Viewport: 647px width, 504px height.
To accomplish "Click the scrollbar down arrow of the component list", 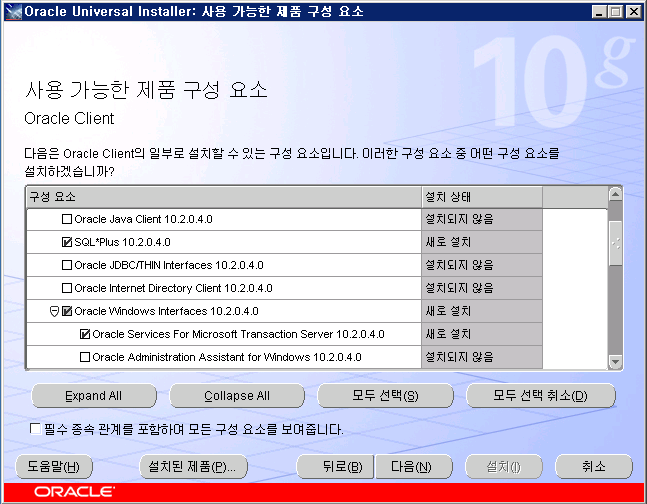I will tap(615, 362).
